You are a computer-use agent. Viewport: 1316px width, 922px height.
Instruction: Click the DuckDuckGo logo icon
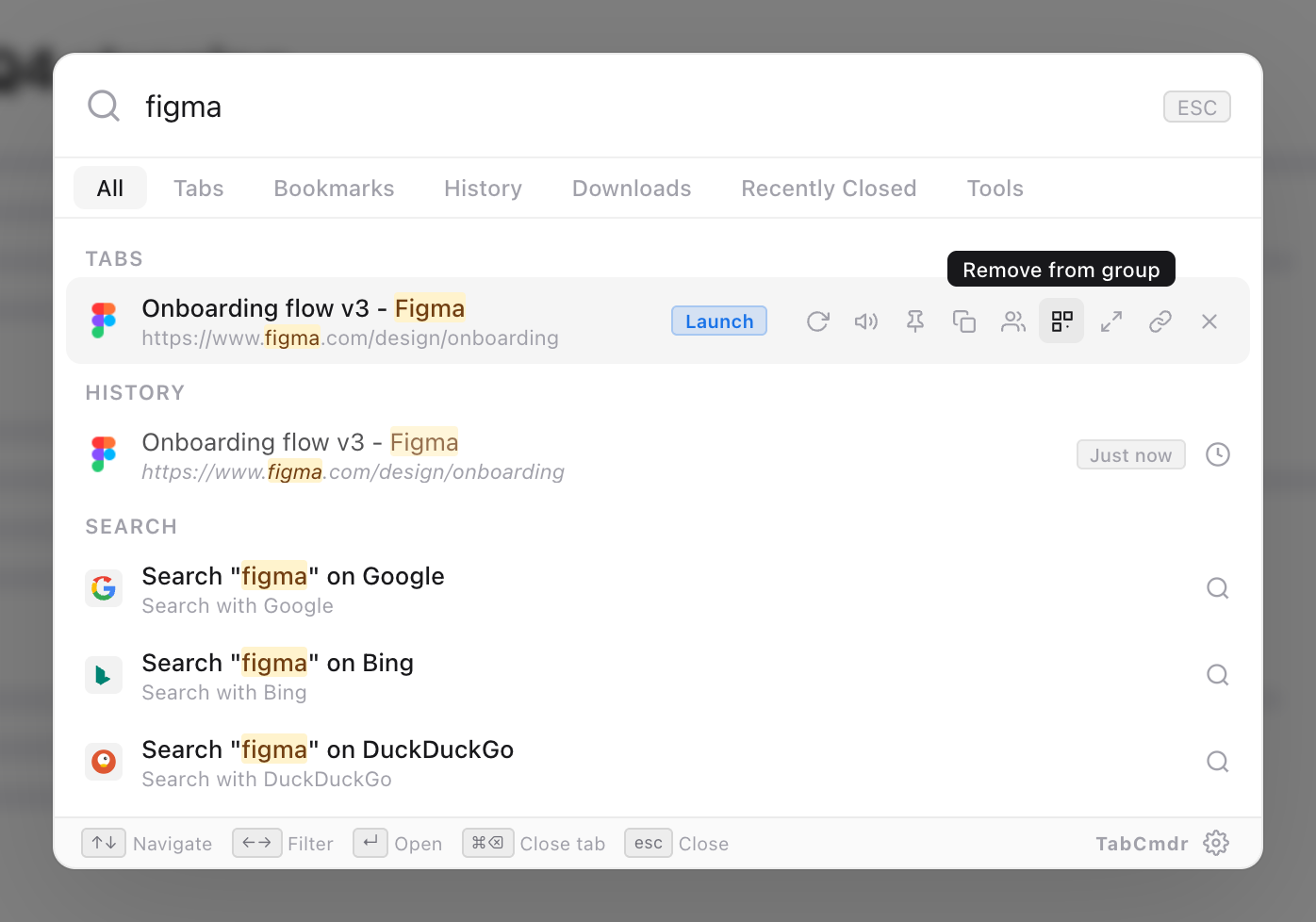[x=104, y=762]
